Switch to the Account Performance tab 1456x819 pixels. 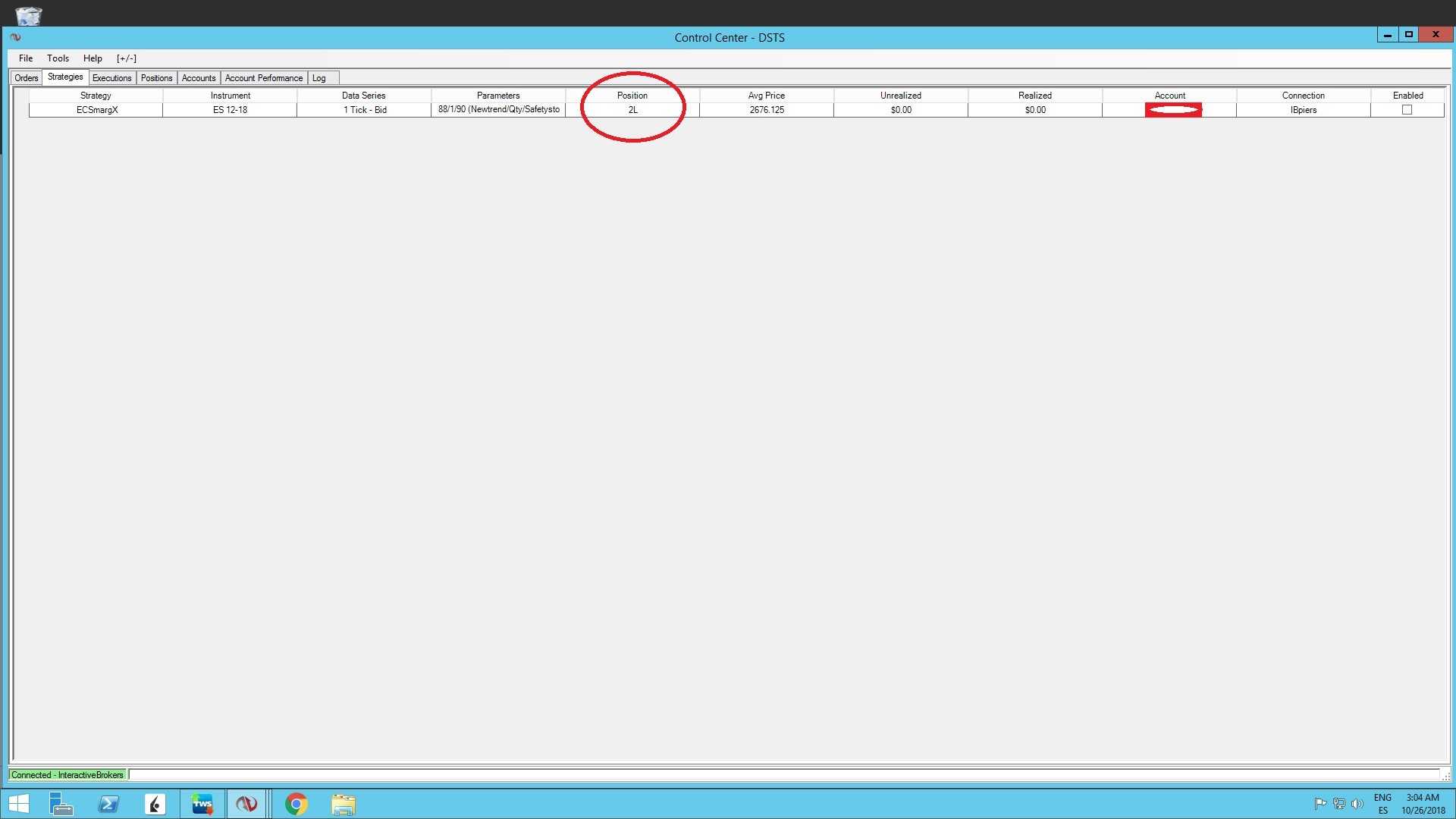coord(263,78)
